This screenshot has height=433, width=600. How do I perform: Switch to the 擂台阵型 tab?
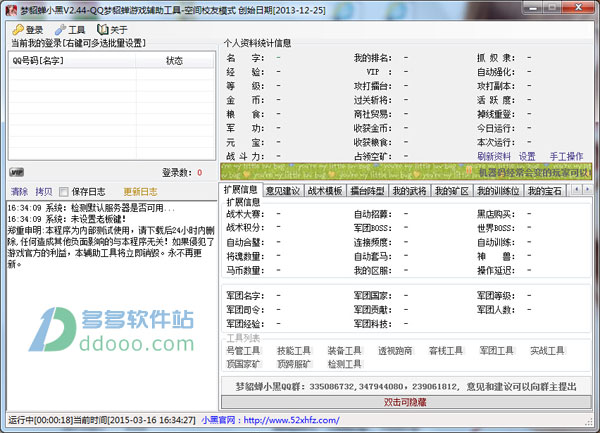click(x=367, y=190)
